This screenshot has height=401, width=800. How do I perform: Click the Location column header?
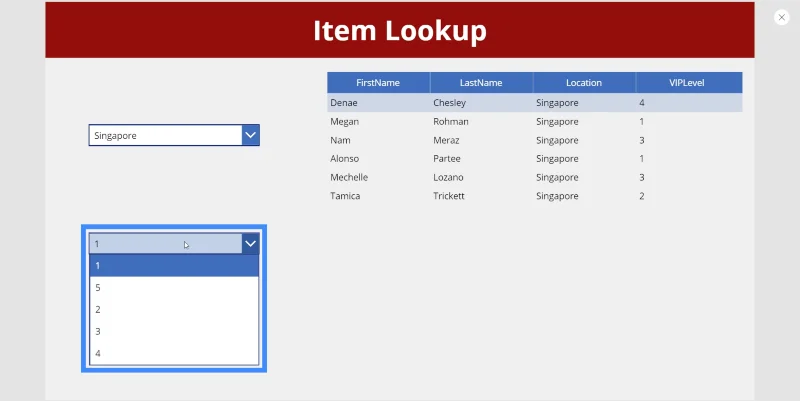pyautogui.click(x=584, y=83)
